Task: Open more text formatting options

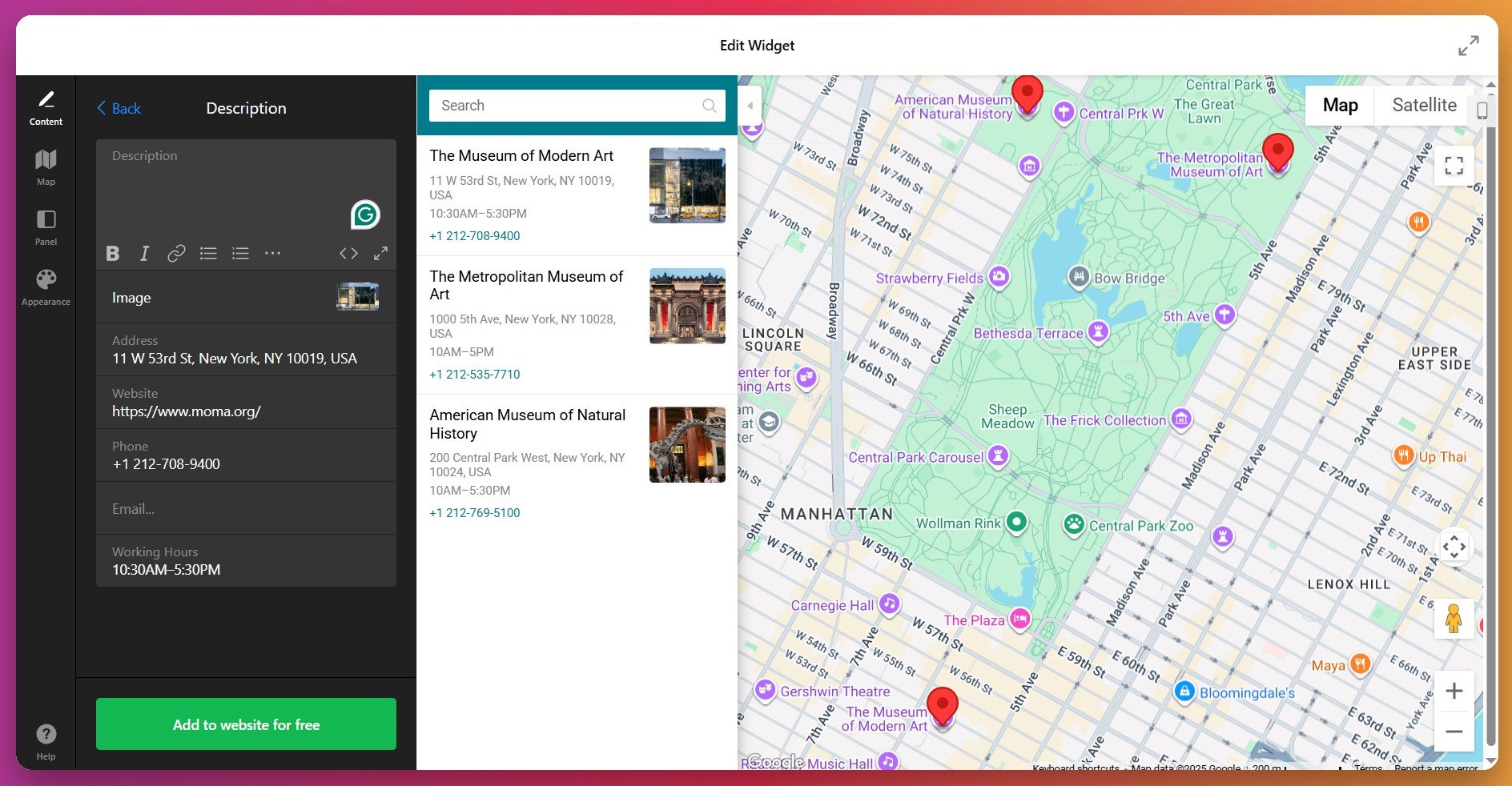Action: (272, 253)
